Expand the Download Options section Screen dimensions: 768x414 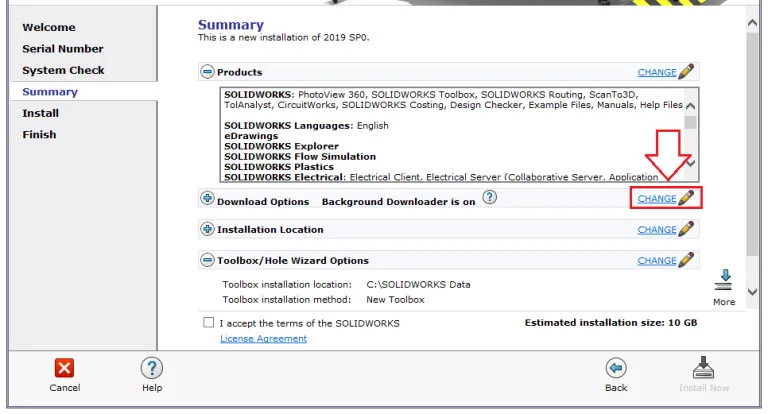(207, 198)
